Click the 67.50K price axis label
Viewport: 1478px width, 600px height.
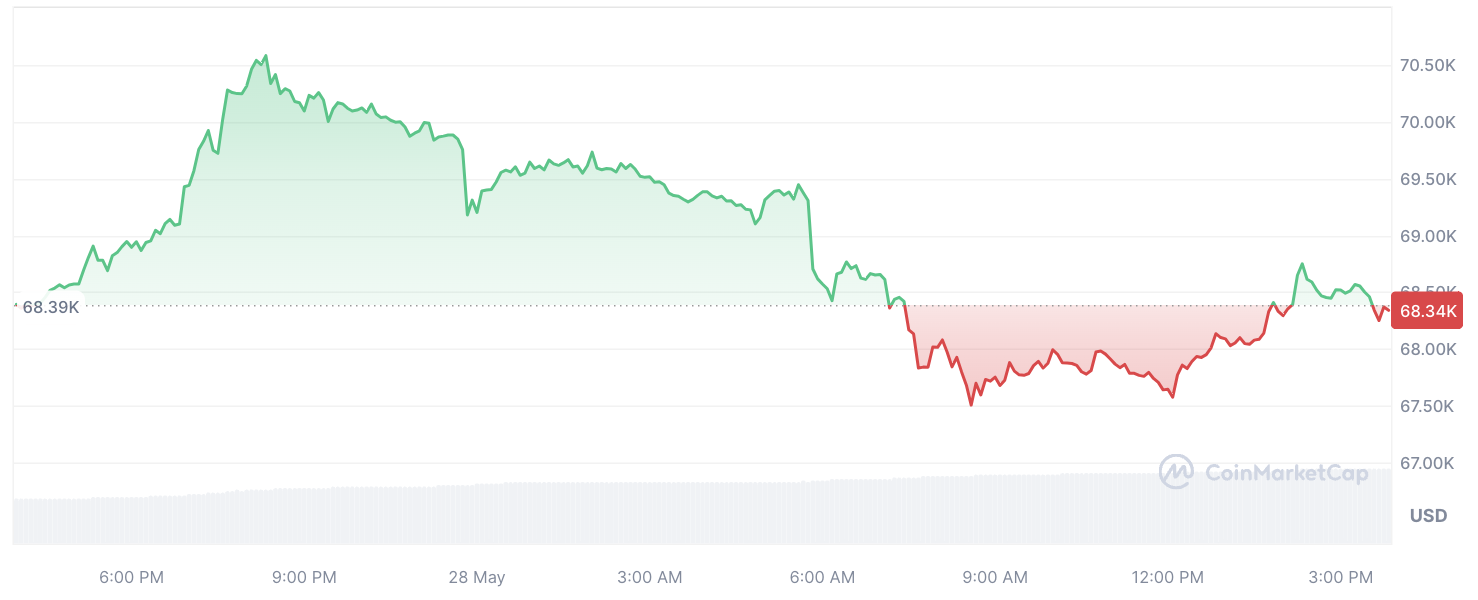(x=1427, y=406)
